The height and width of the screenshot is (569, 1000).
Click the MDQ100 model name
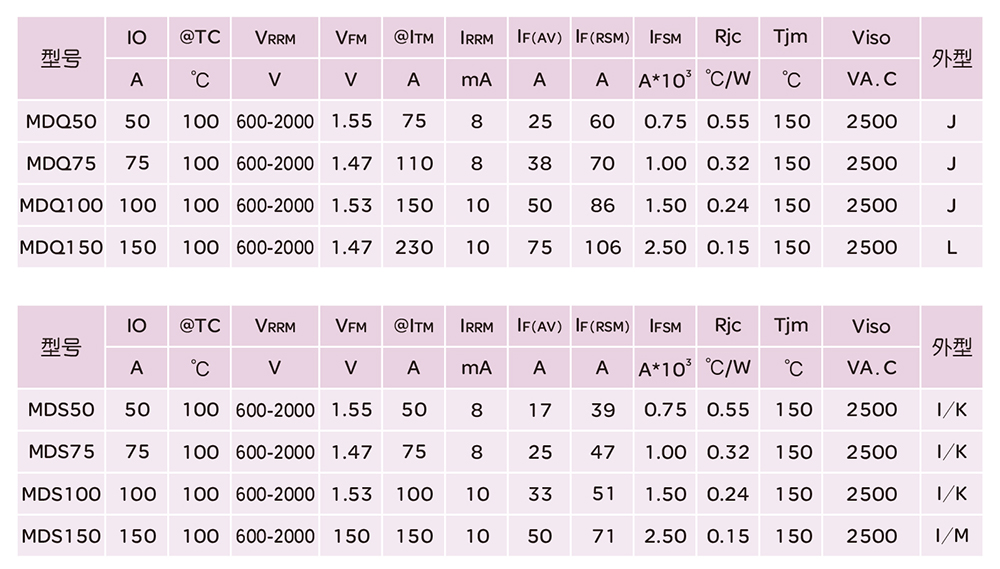tap(61, 206)
